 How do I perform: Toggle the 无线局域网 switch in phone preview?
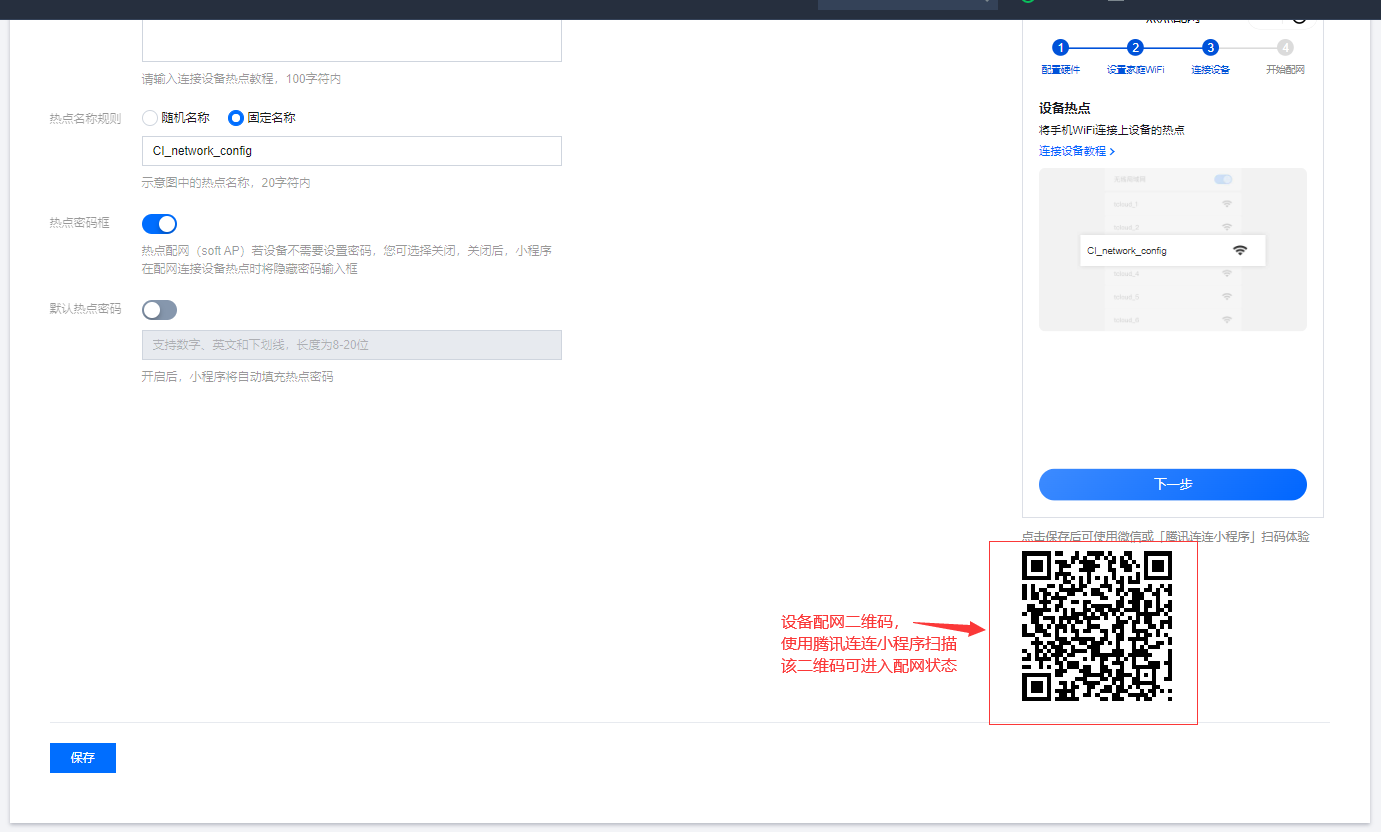pos(1223,179)
